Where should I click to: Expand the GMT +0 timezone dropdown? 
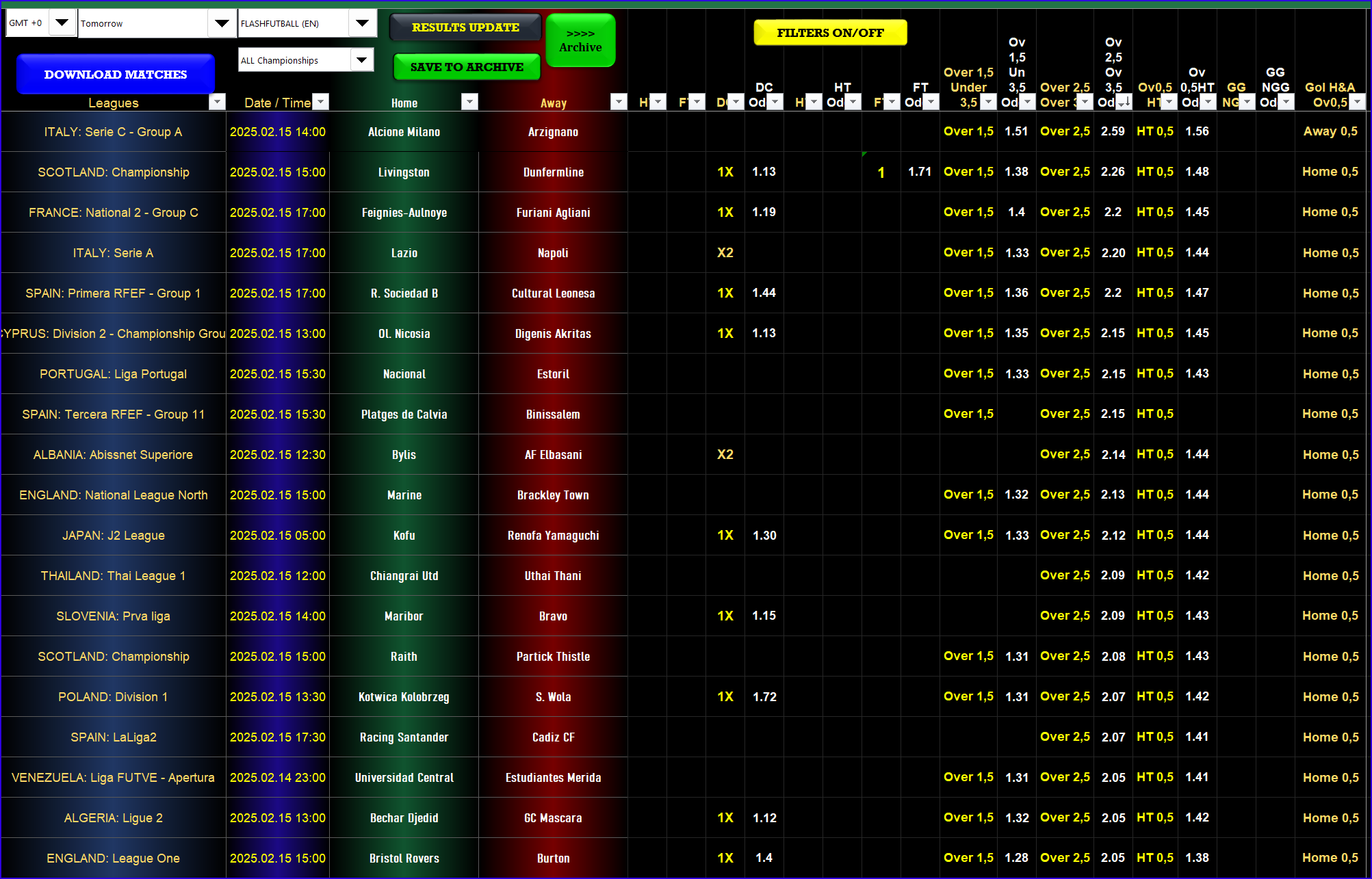pos(62,23)
